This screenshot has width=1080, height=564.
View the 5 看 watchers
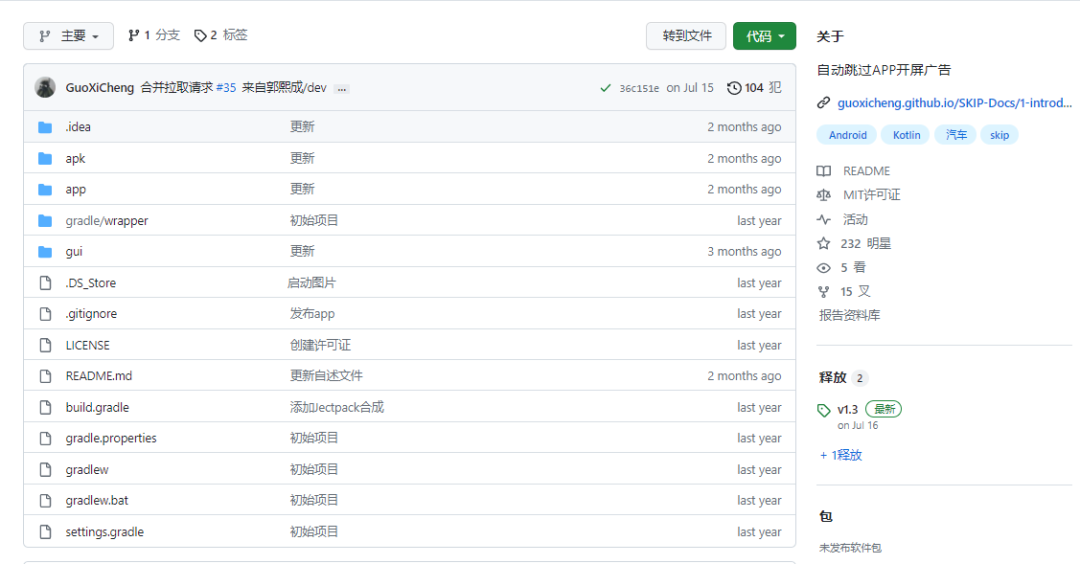tap(842, 267)
